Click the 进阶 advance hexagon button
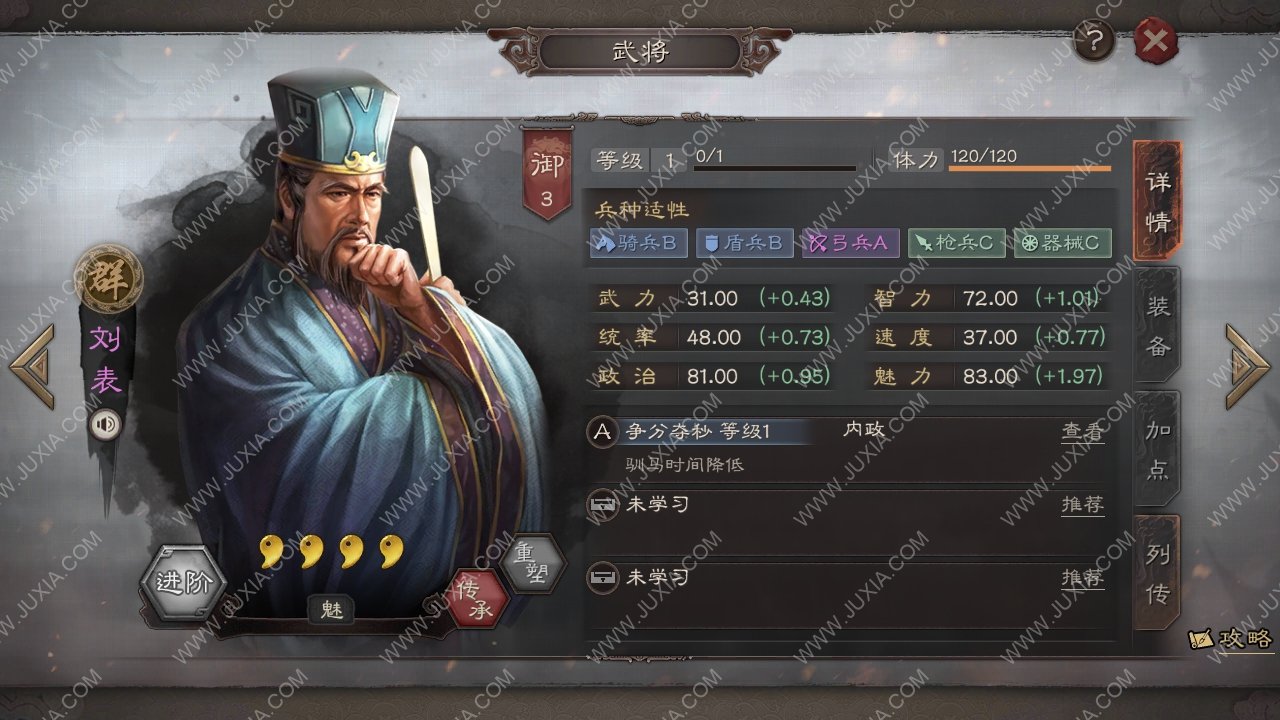This screenshot has width=1280, height=720. click(x=183, y=583)
